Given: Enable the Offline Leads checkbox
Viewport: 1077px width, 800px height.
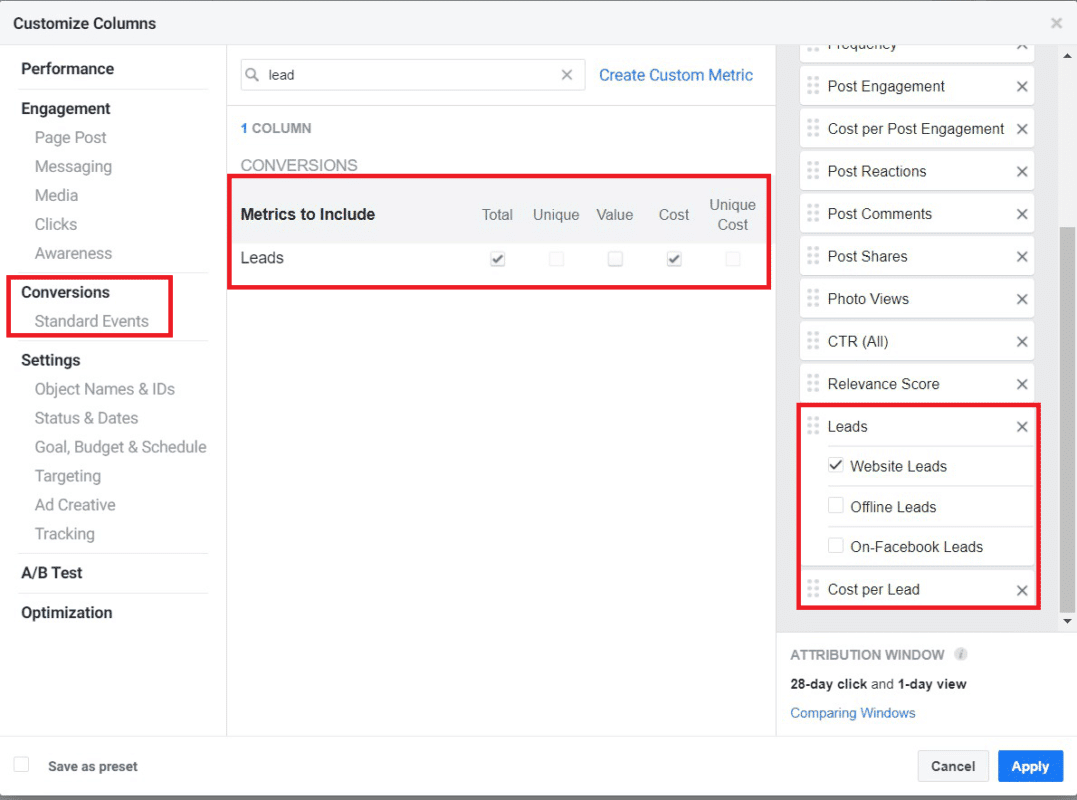Looking at the screenshot, I should point(836,506).
